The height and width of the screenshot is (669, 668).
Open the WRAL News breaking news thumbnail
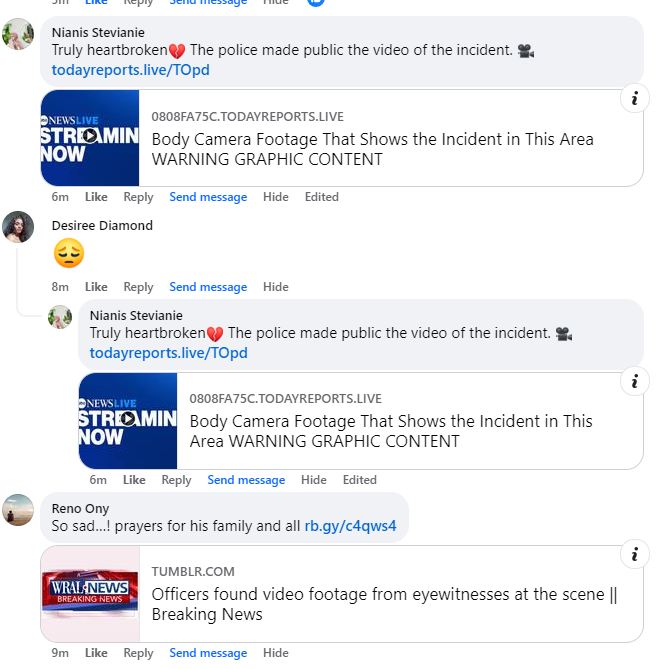click(x=90, y=593)
